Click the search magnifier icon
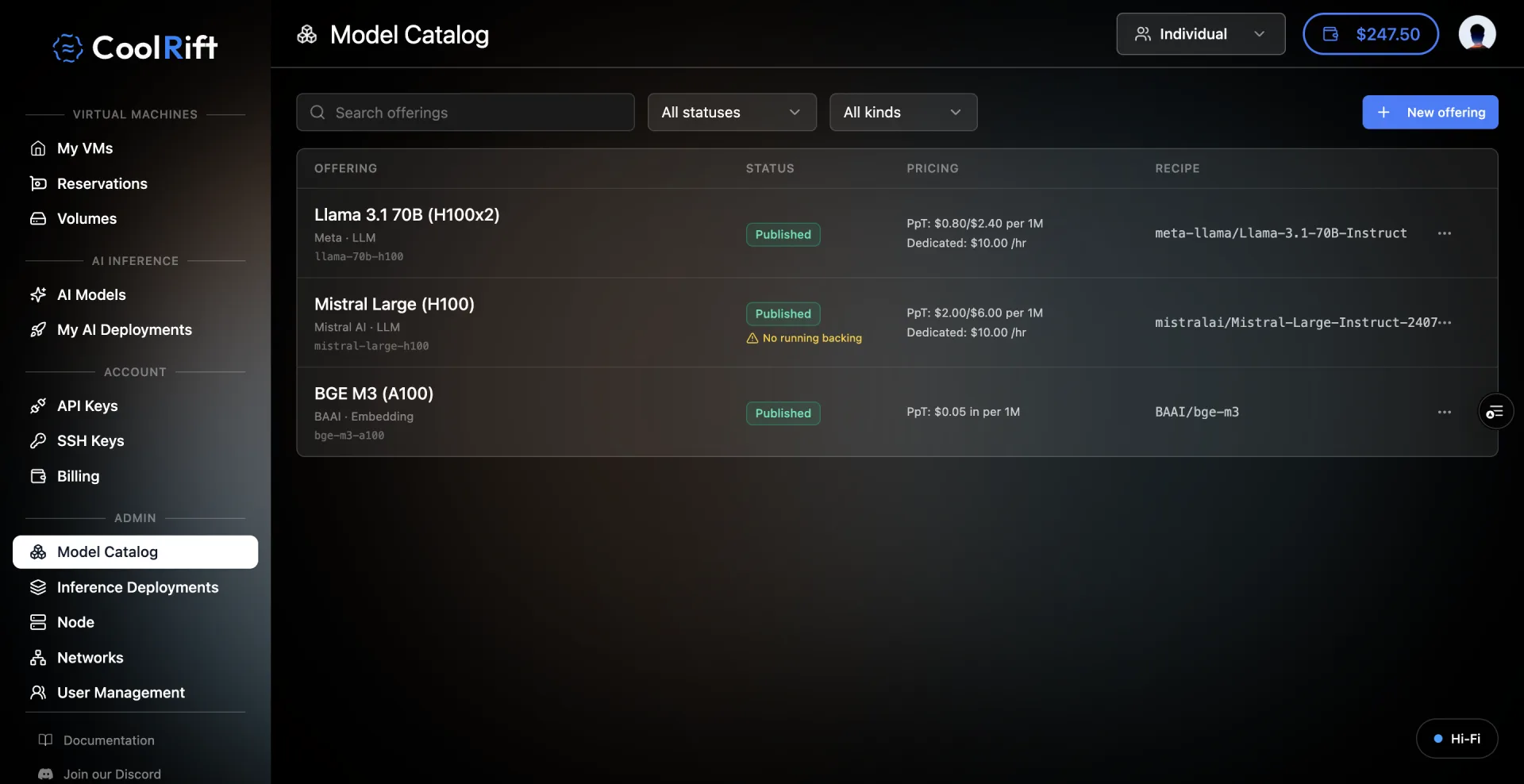Image resolution: width=1524 pixels, height=784 pixels. (317, 113)
